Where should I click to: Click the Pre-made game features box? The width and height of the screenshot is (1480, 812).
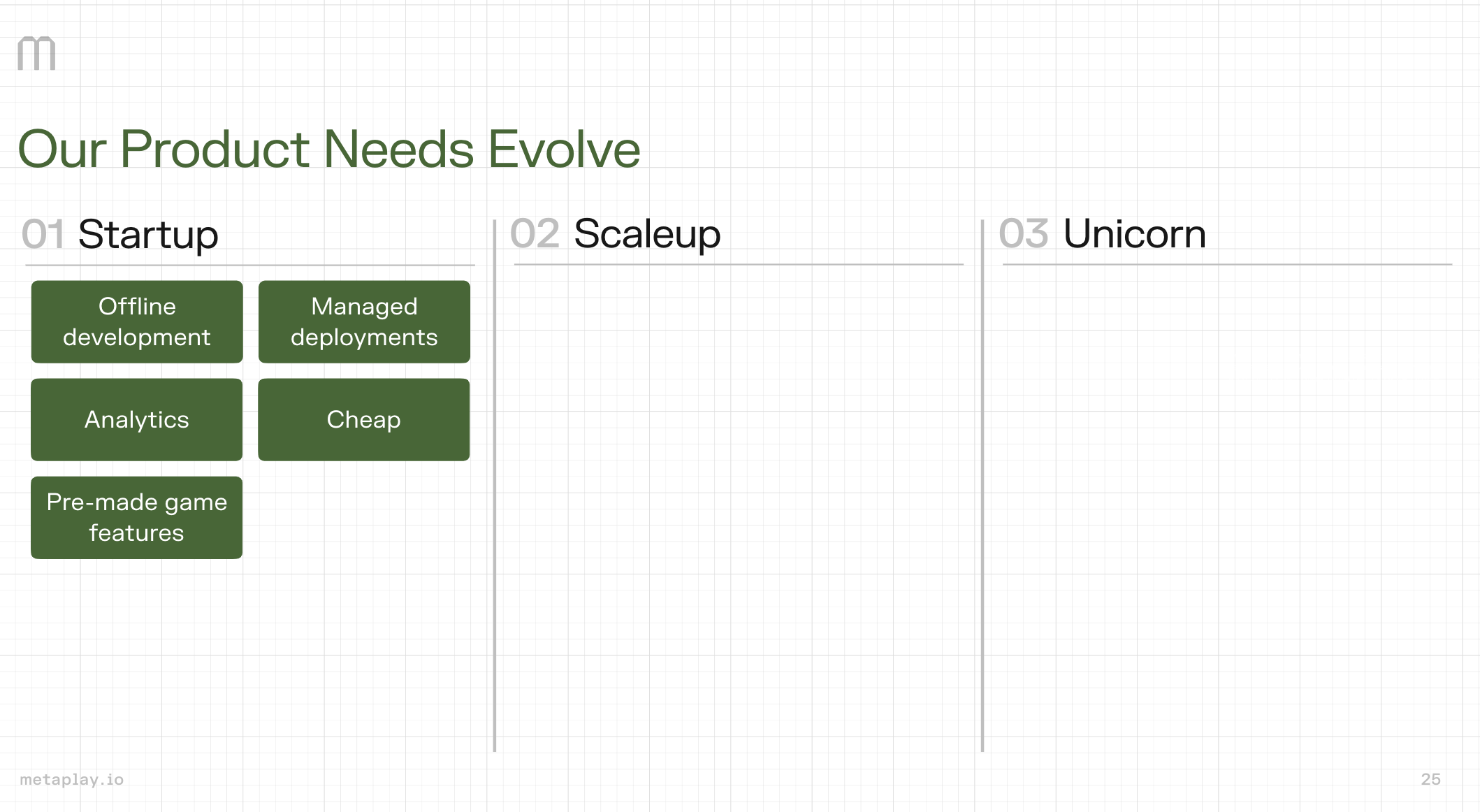[137, 518]
